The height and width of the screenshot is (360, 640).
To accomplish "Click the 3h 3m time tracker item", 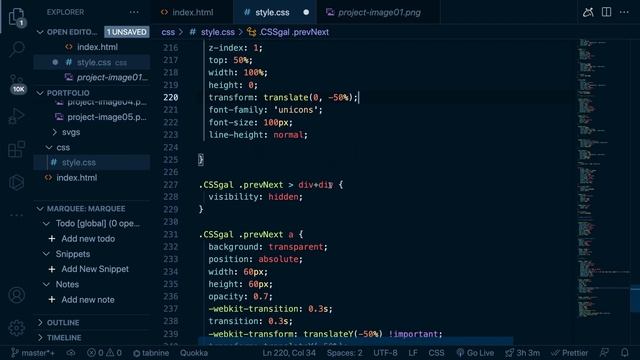I will [522, 353].
